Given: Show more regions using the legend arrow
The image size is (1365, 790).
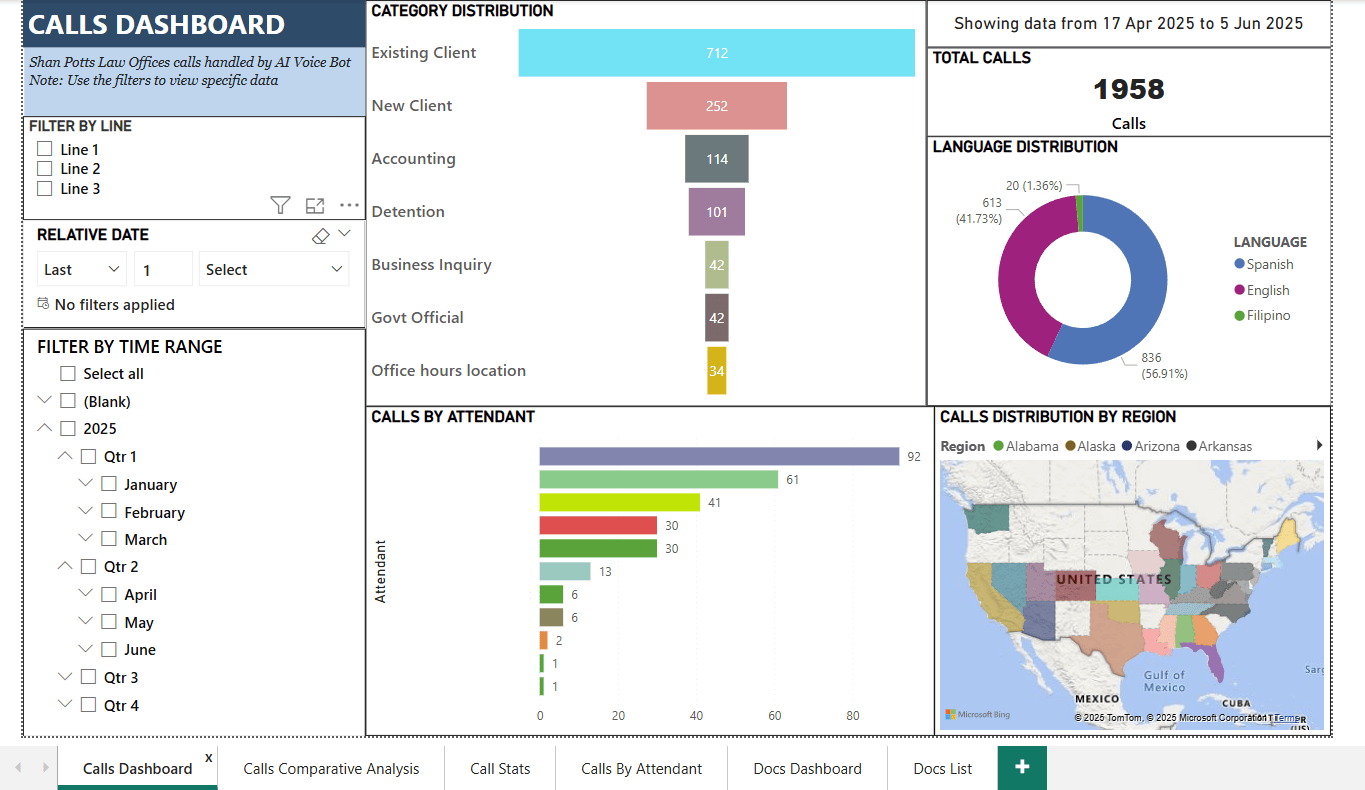Looking at the screenshot, I should 1319,445.
